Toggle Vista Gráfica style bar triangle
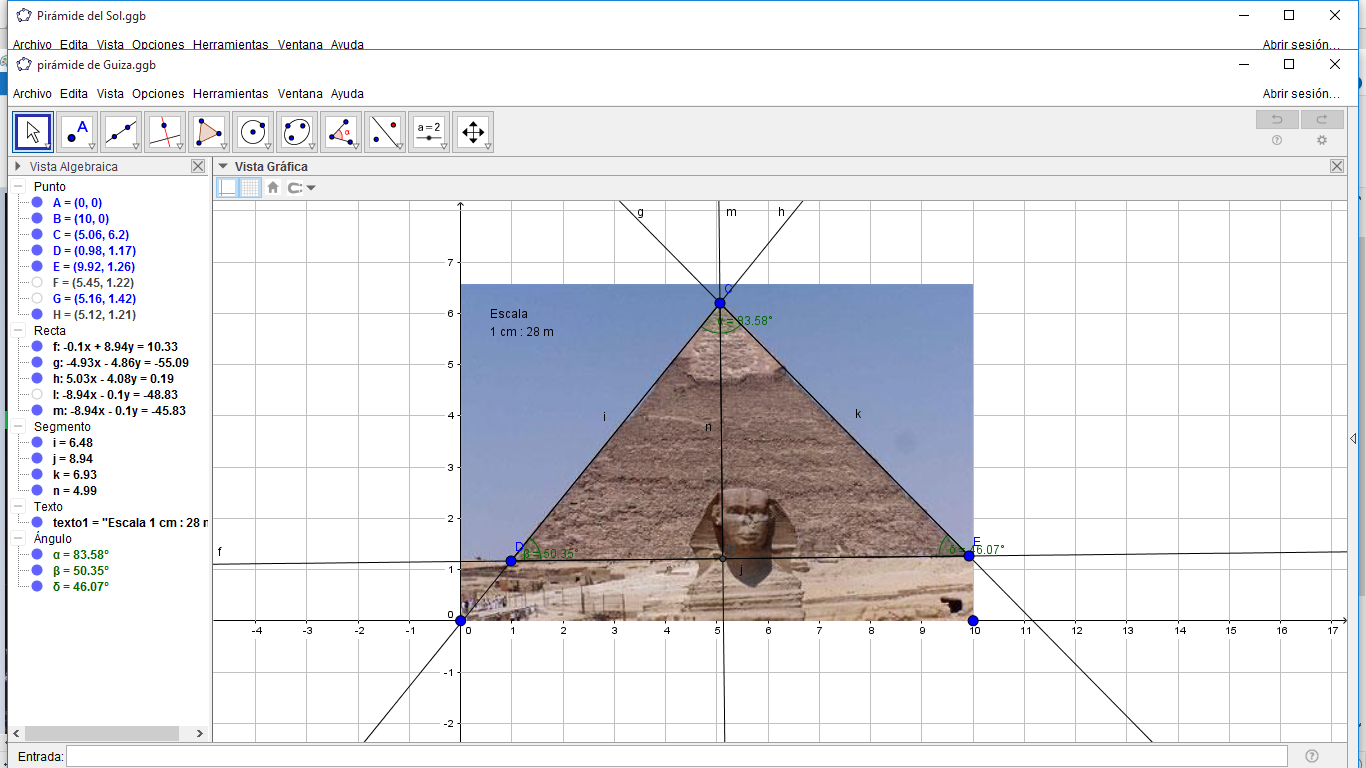The image size is (1366, 768). pyautogui.click(x=223, y=167)
